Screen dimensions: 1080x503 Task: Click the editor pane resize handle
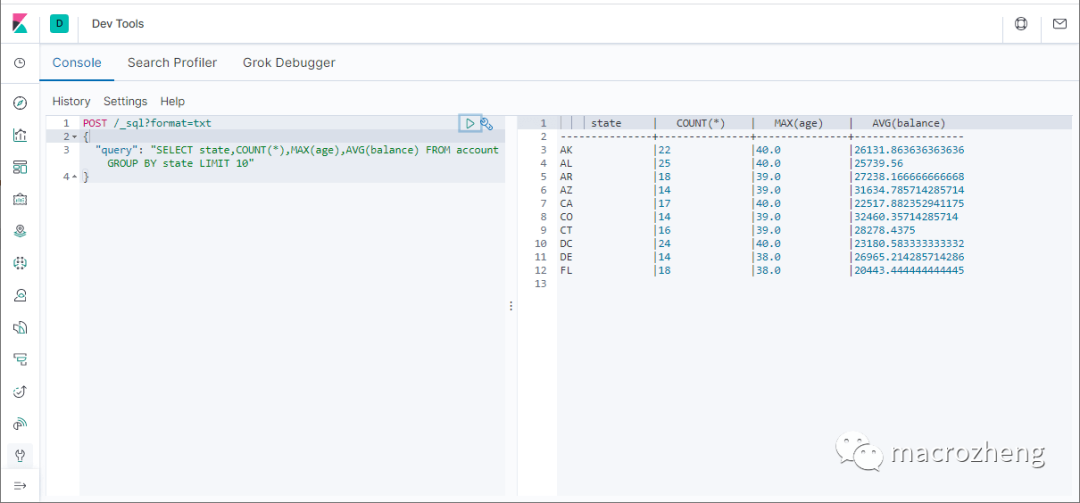point(511,306)
